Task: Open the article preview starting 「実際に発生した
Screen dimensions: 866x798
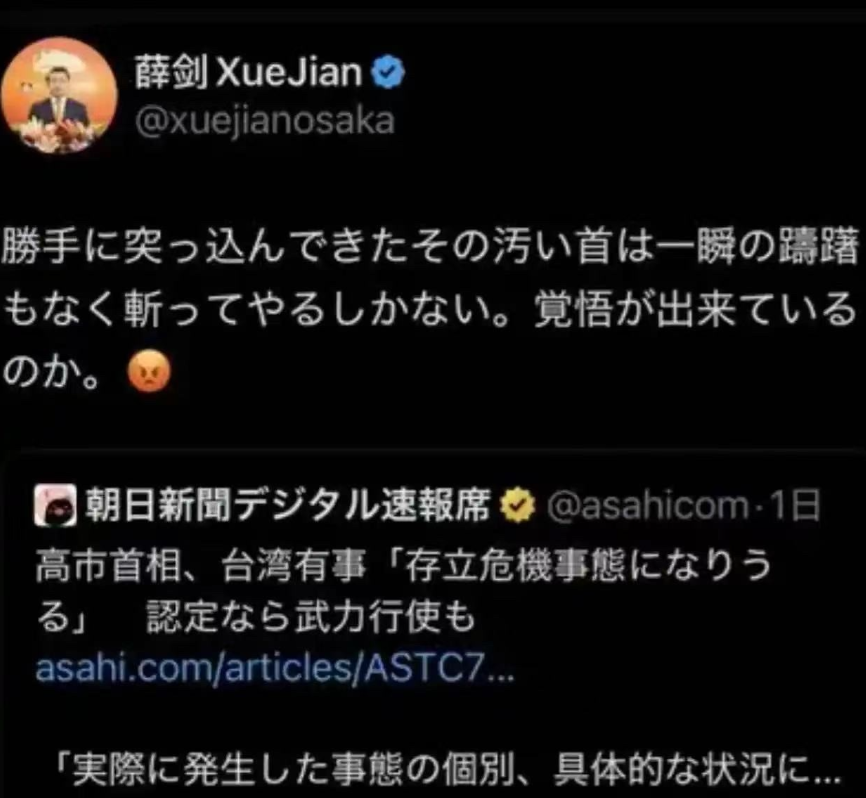Action: pyautogui.click(x=448, y=768)
